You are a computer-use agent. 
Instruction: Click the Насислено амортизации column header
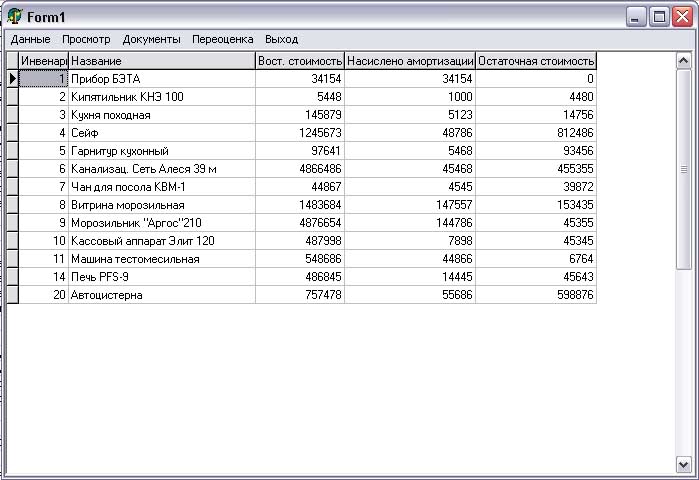tap(410, 61)
